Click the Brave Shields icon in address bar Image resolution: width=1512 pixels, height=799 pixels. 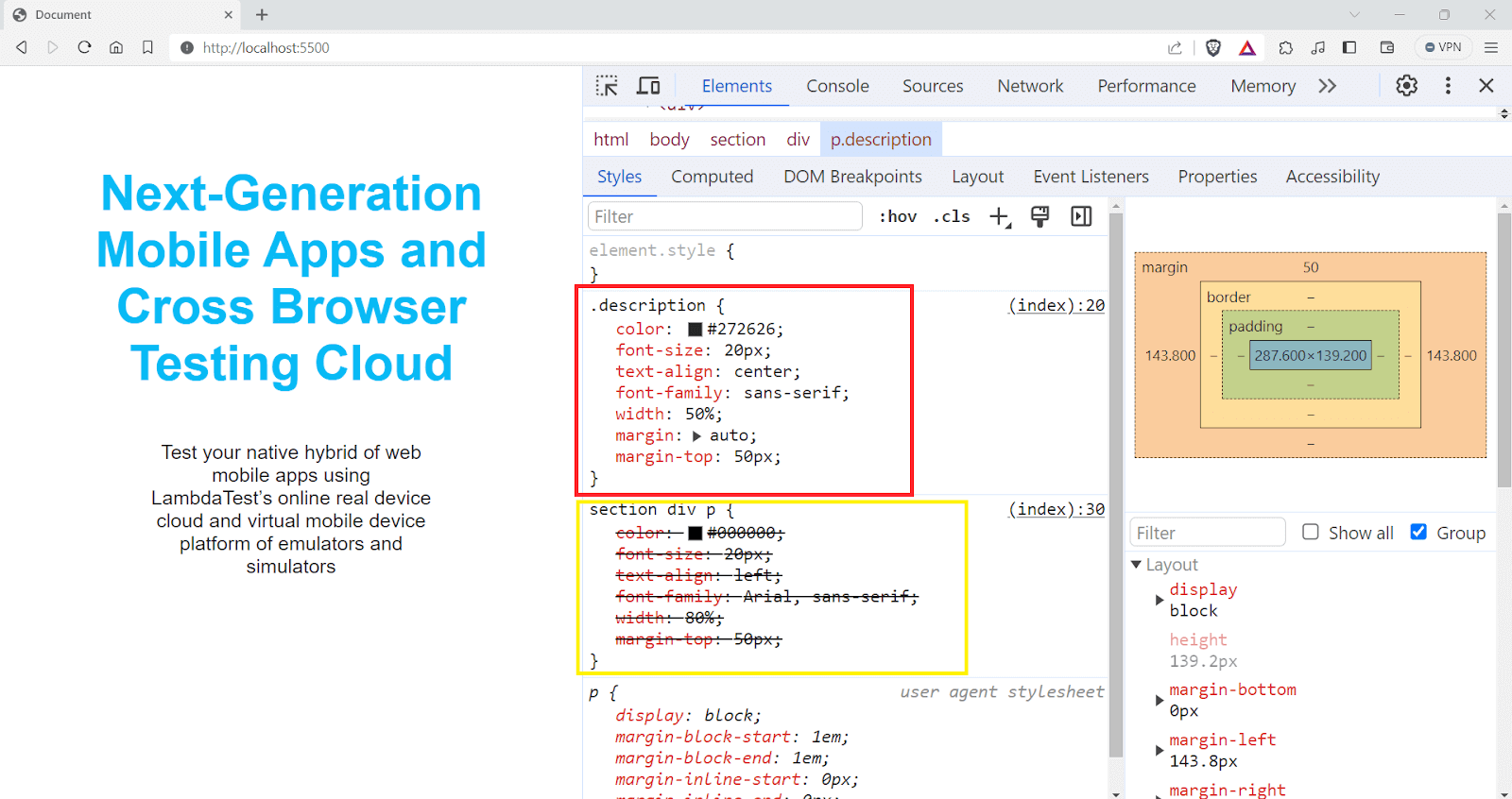pyautogui.click(x=1213, y=48)
